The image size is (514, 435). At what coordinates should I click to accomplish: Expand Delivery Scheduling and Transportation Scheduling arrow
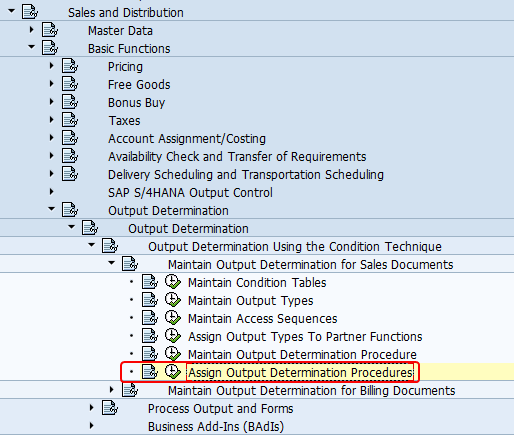point(52,174)
